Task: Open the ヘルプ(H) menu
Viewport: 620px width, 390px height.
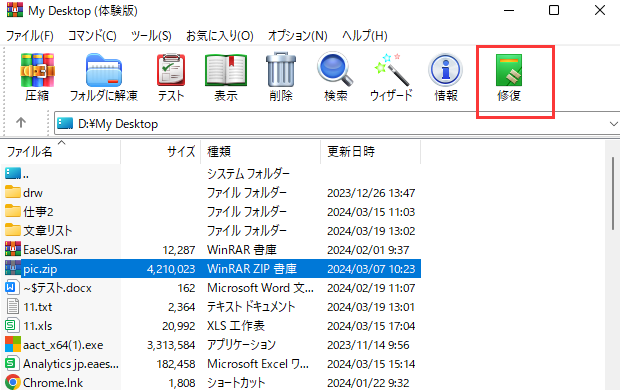Action: (365, 36)
